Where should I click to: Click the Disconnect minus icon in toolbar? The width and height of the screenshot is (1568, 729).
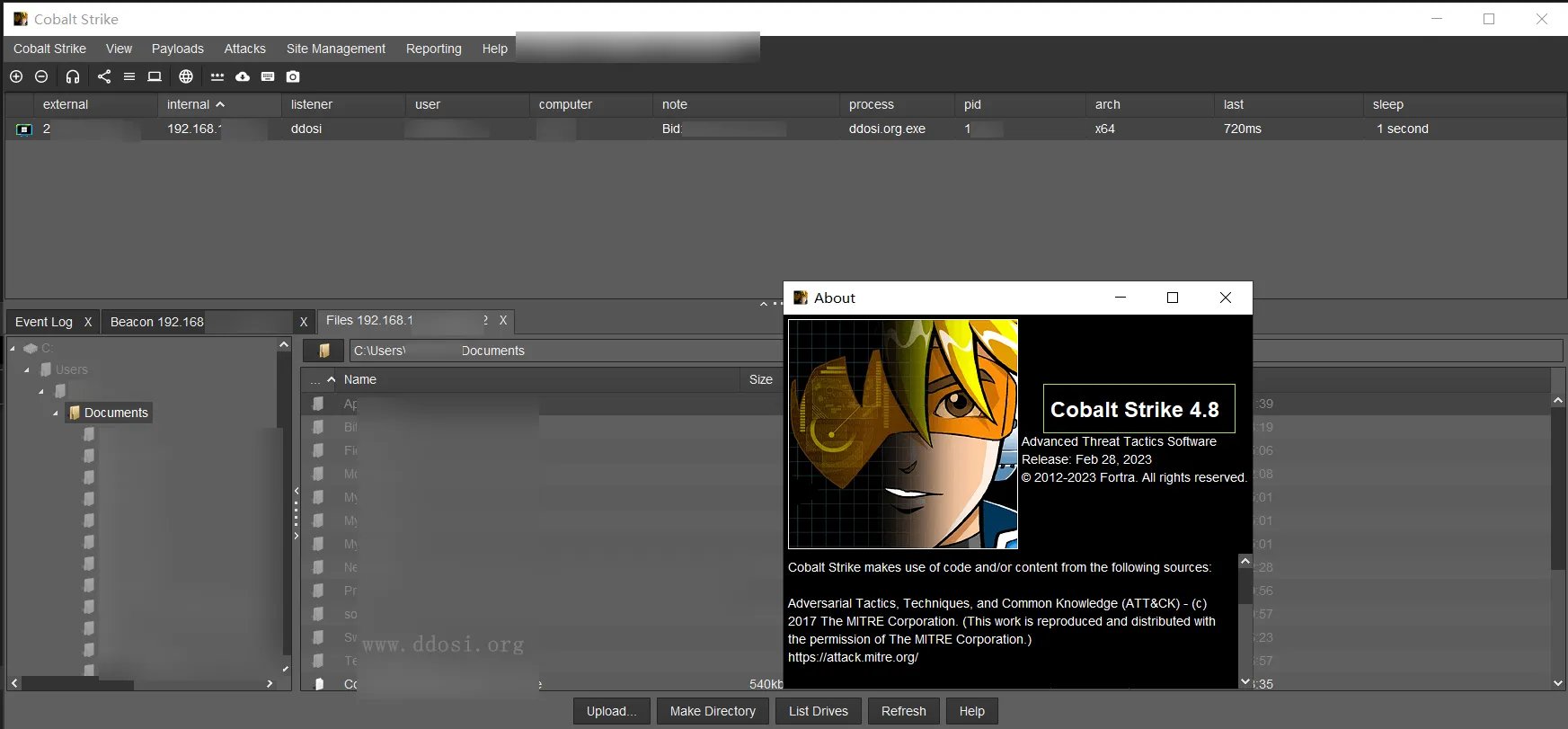point(41,76)
